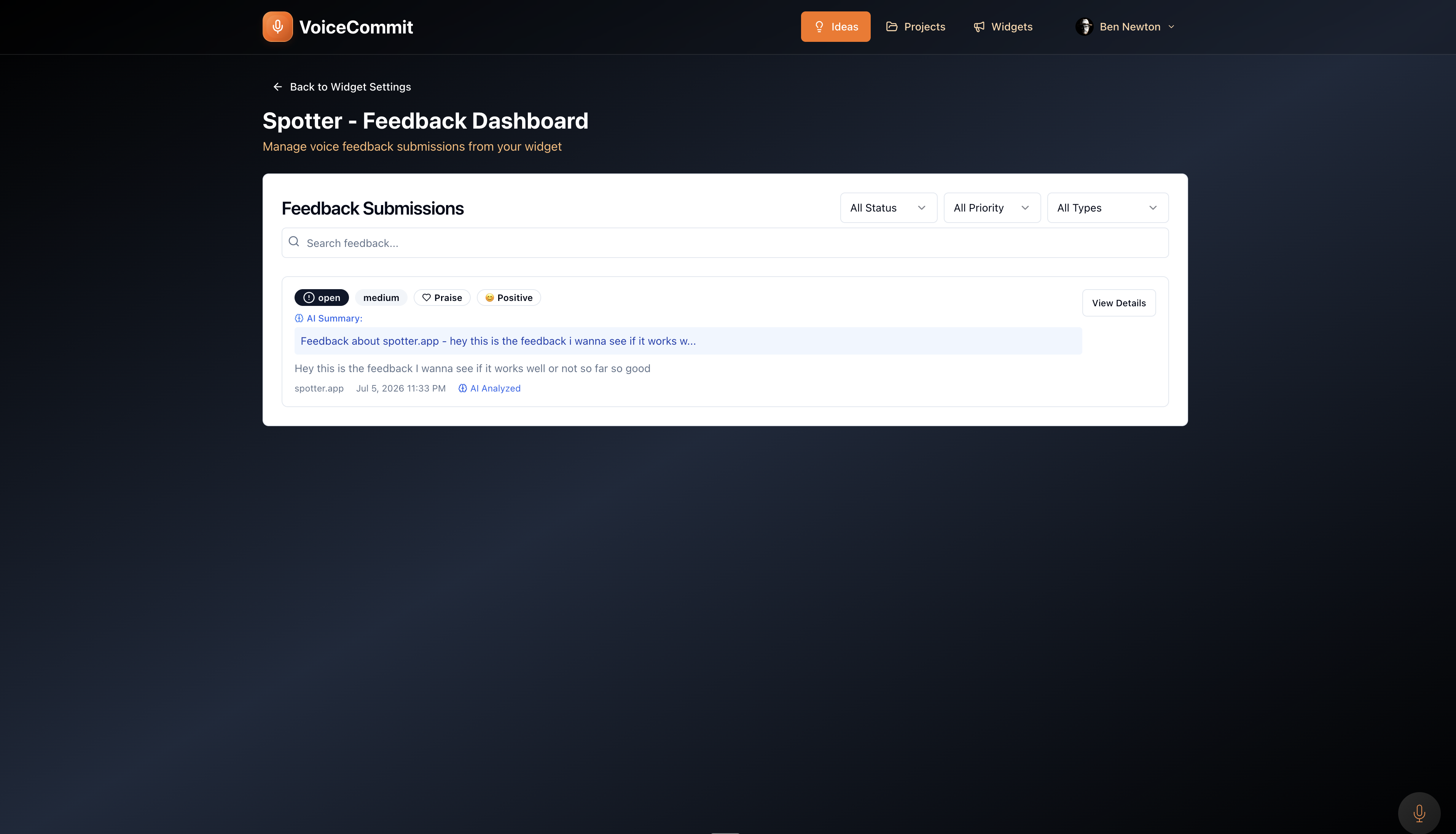Click the Positive sentiment badge
The image size is (1456, 834).
(x=509, y=297)
